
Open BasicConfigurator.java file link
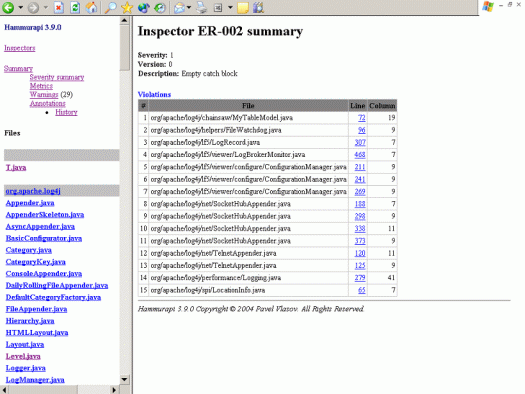pyautogui.click(x=44, y=238)
